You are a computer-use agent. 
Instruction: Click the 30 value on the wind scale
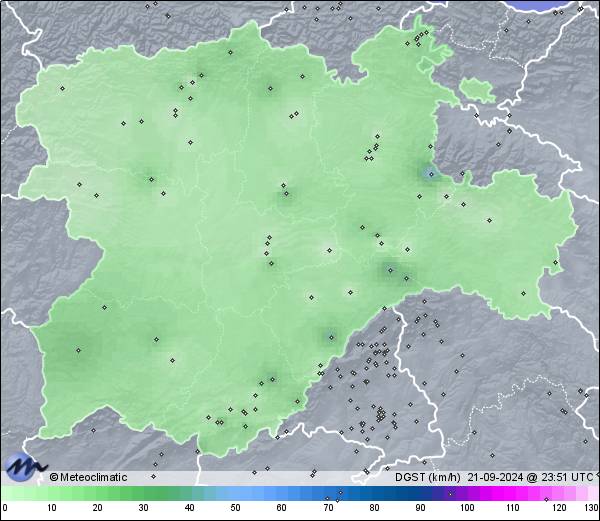point(143,508)
